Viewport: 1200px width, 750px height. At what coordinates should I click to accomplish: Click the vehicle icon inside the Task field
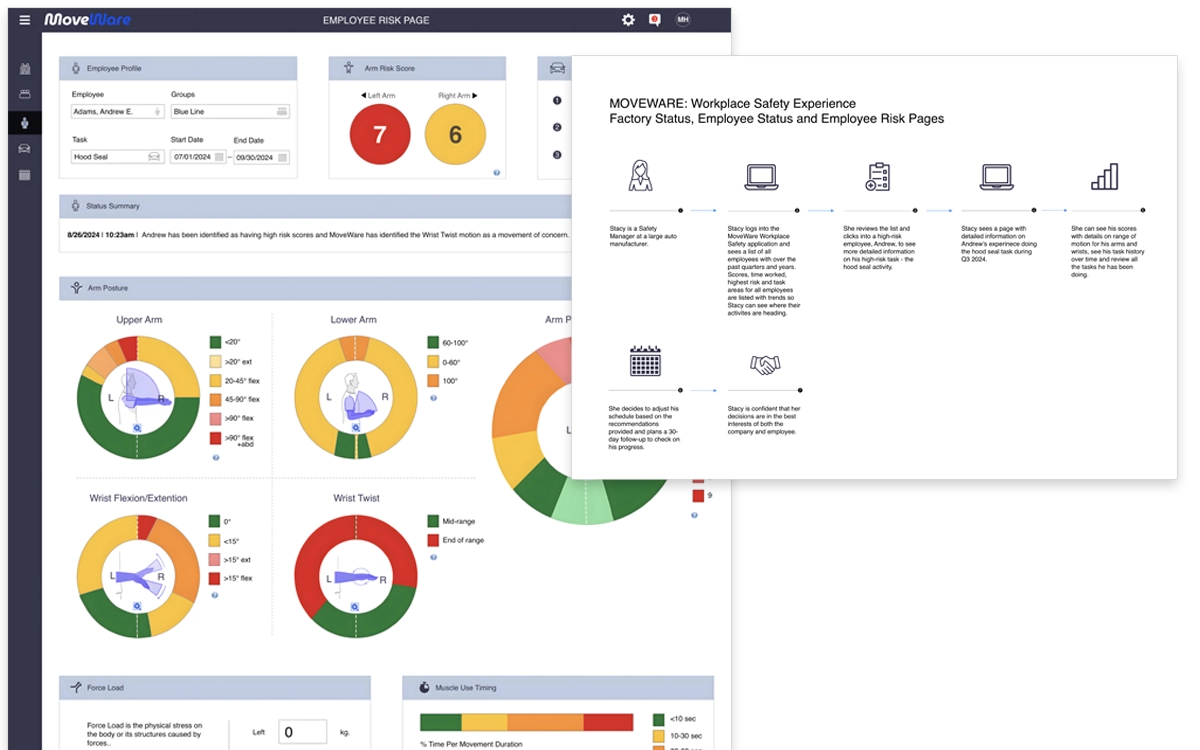click(x=156, y=157)
